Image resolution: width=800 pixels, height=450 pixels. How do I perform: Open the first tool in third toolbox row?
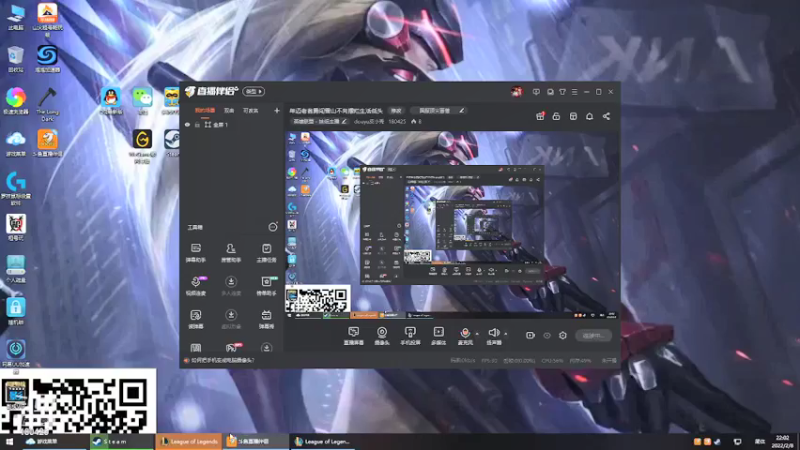(x=195, y=319)
